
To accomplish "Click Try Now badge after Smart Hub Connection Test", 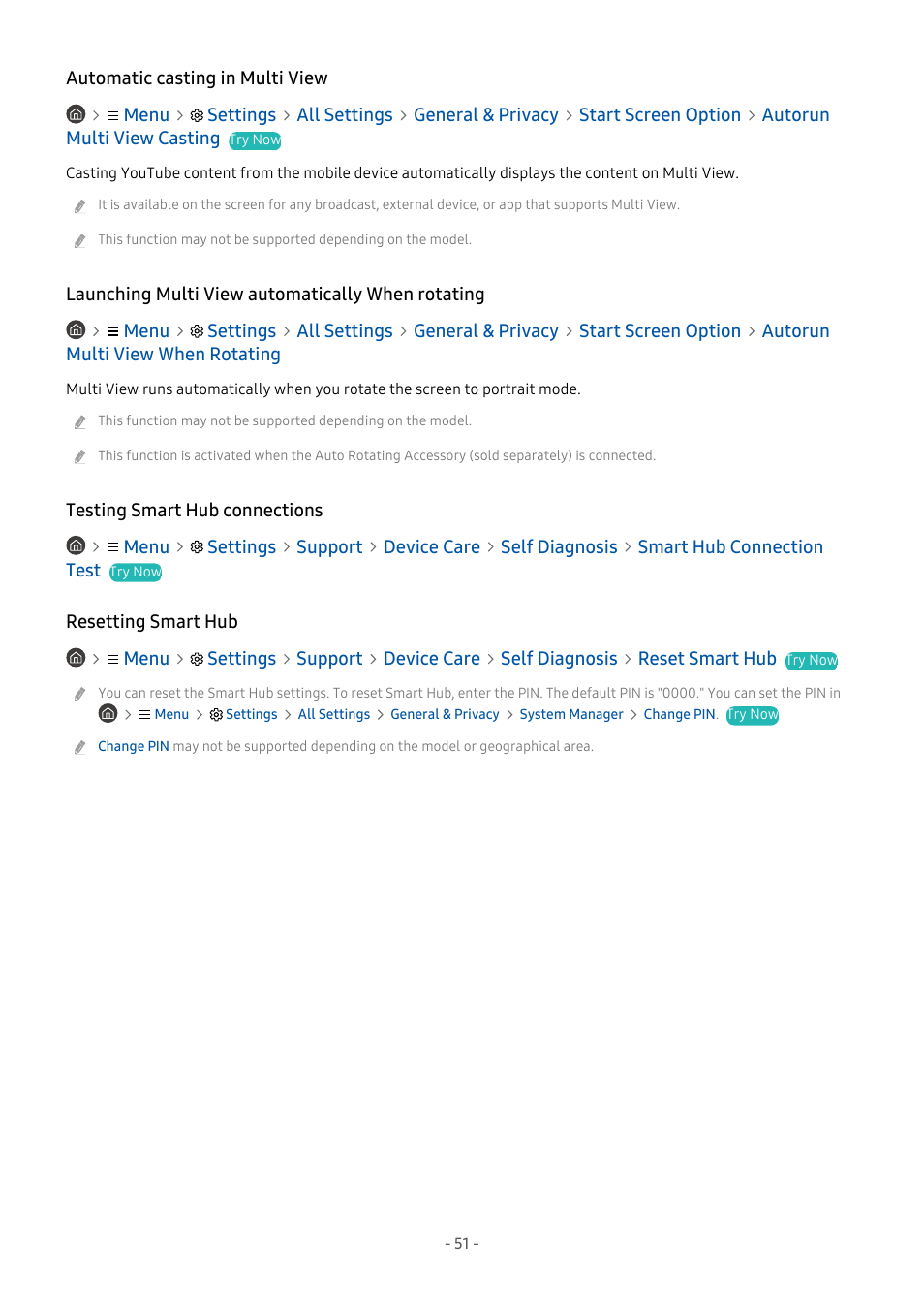I will [x=136, y=573].
